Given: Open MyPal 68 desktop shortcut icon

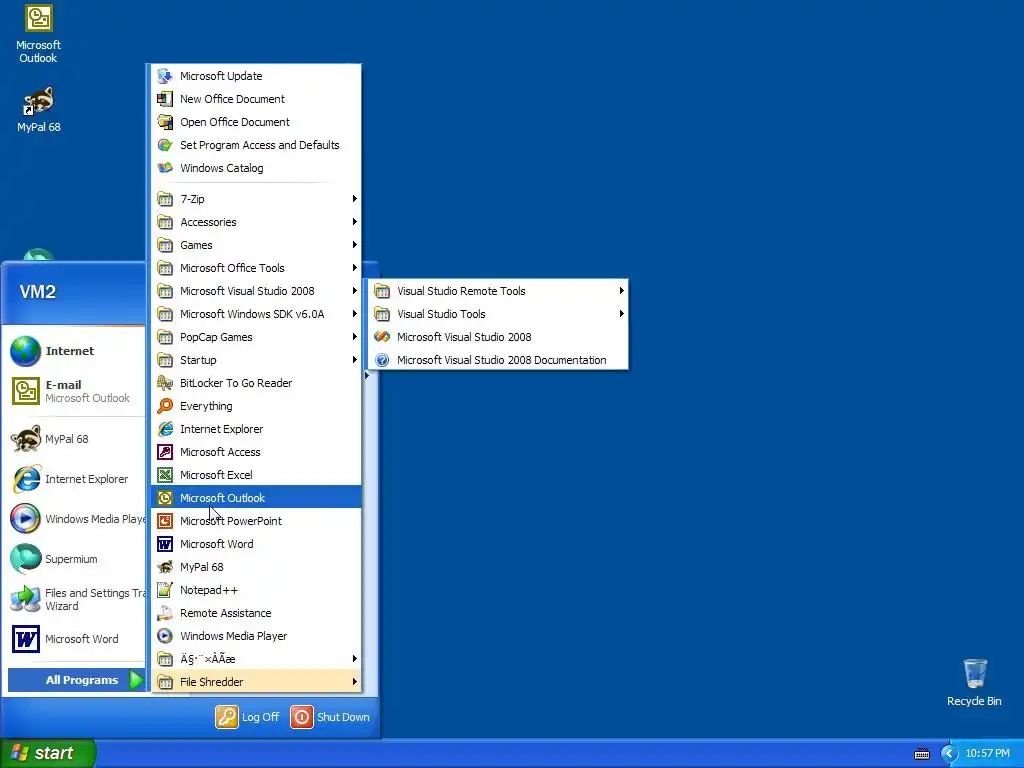Looking at the screenshot, I should pyautogui.click(x=39, y=110).
